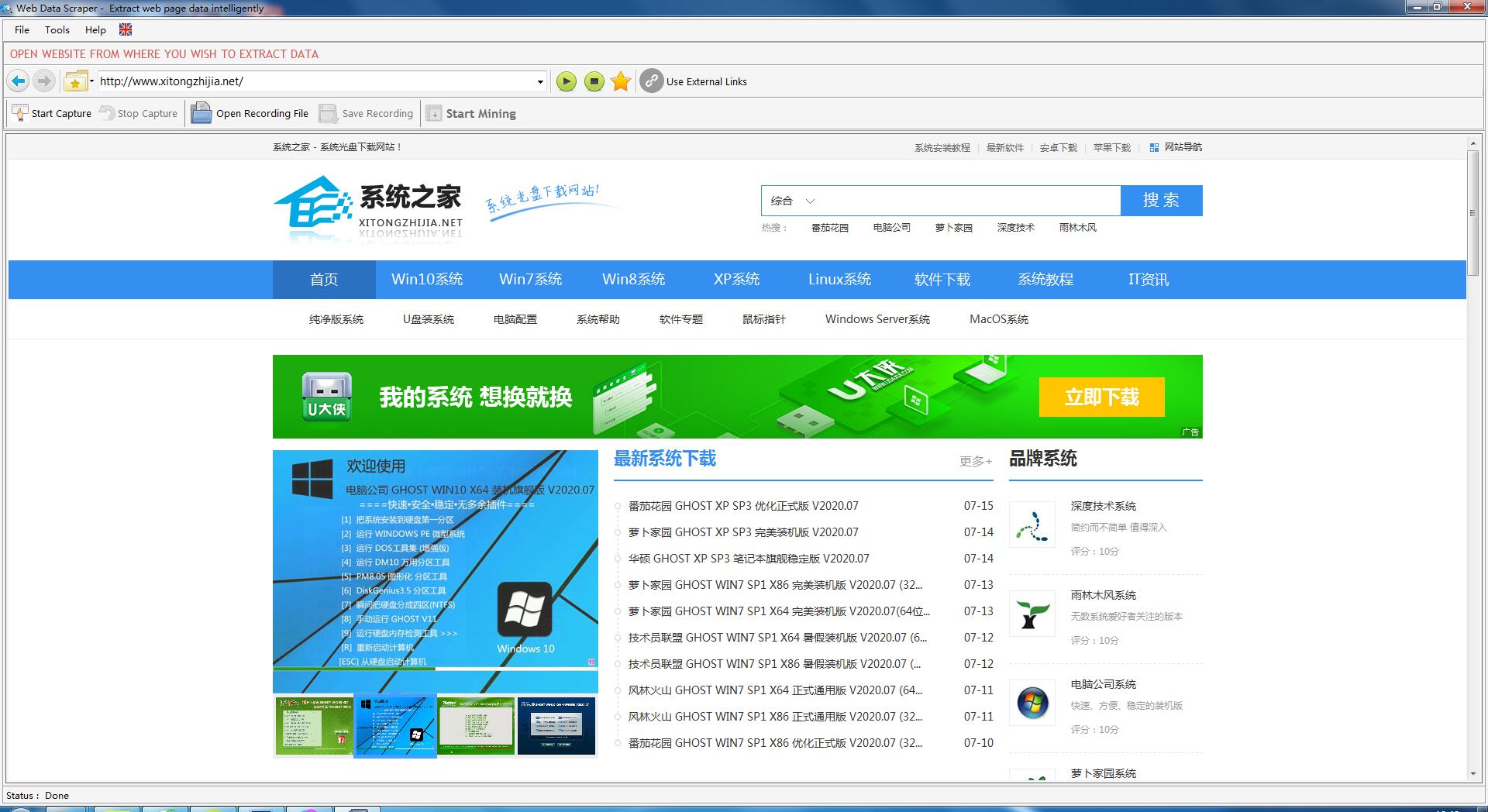
Task: Expand the favorites folder dropdown arrow
Action: coord(92,81)
